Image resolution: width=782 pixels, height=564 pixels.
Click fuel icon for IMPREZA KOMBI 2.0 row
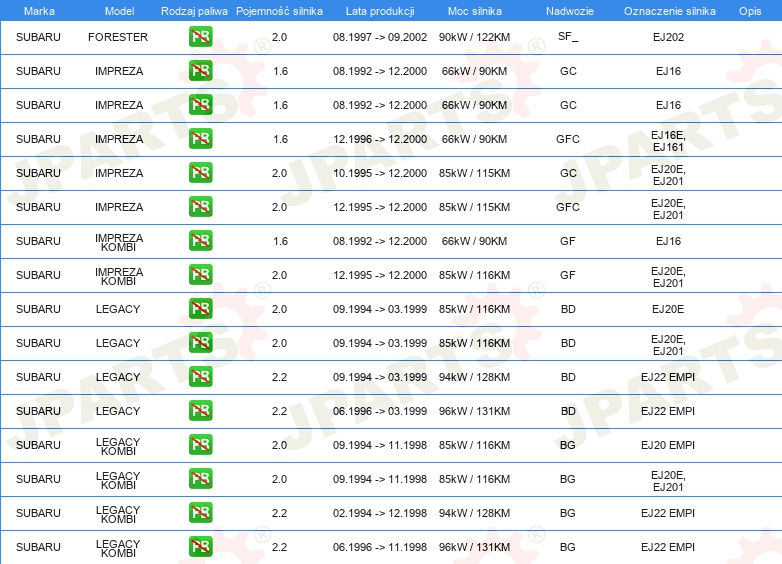click(200, 275)
